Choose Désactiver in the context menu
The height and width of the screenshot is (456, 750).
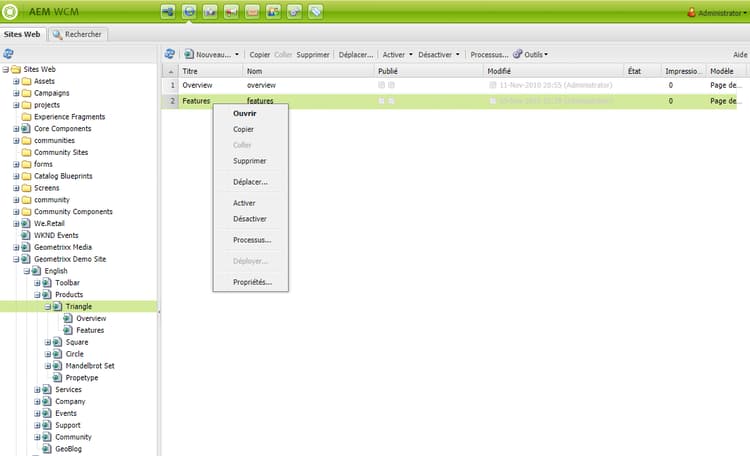[x=251, y=219]
